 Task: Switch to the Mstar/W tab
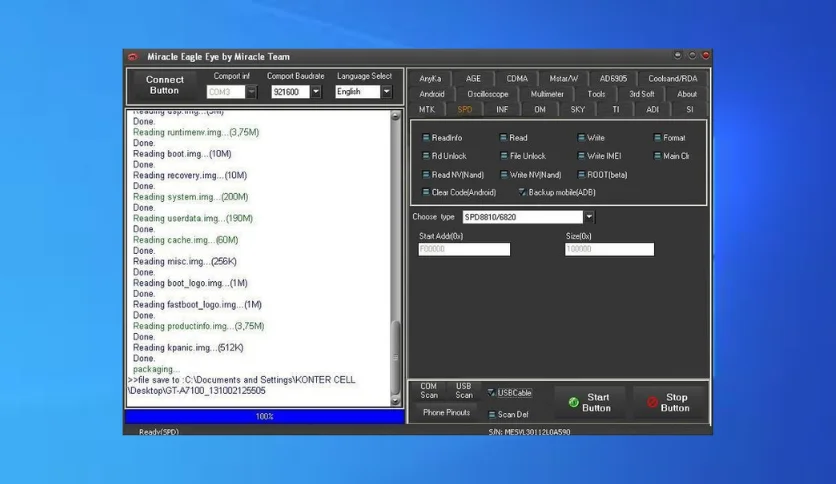click(x=564, y=78)
